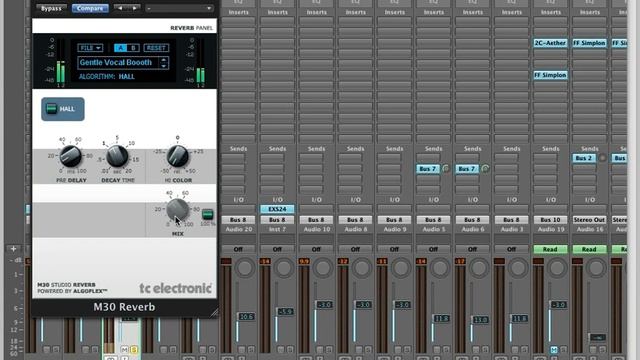The height and width of the screenshot is (360, 640).
Task: Toggle the Compare button
Action: pos(90,8)
